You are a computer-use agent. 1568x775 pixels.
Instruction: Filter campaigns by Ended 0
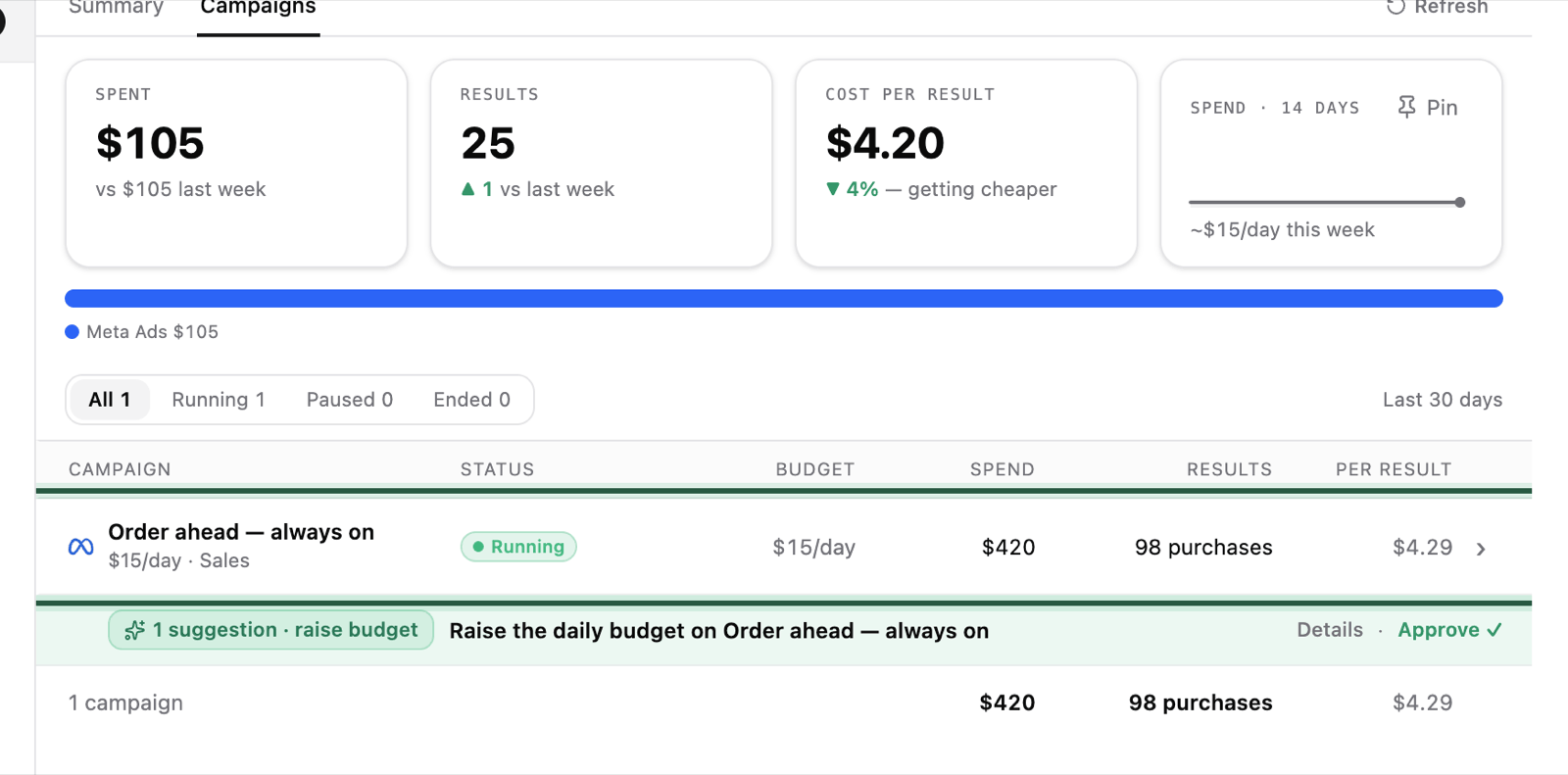click(472, 400)
